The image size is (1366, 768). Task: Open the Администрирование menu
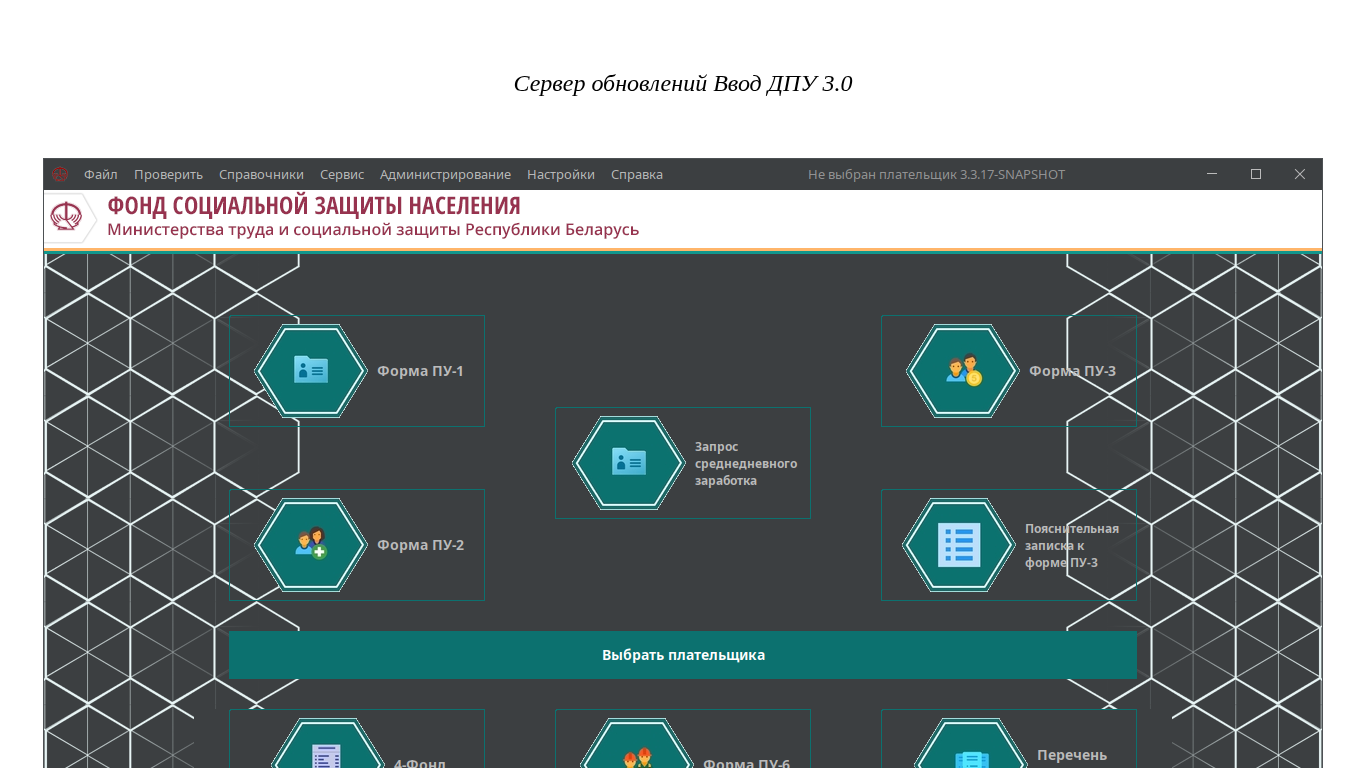(445, 174)
